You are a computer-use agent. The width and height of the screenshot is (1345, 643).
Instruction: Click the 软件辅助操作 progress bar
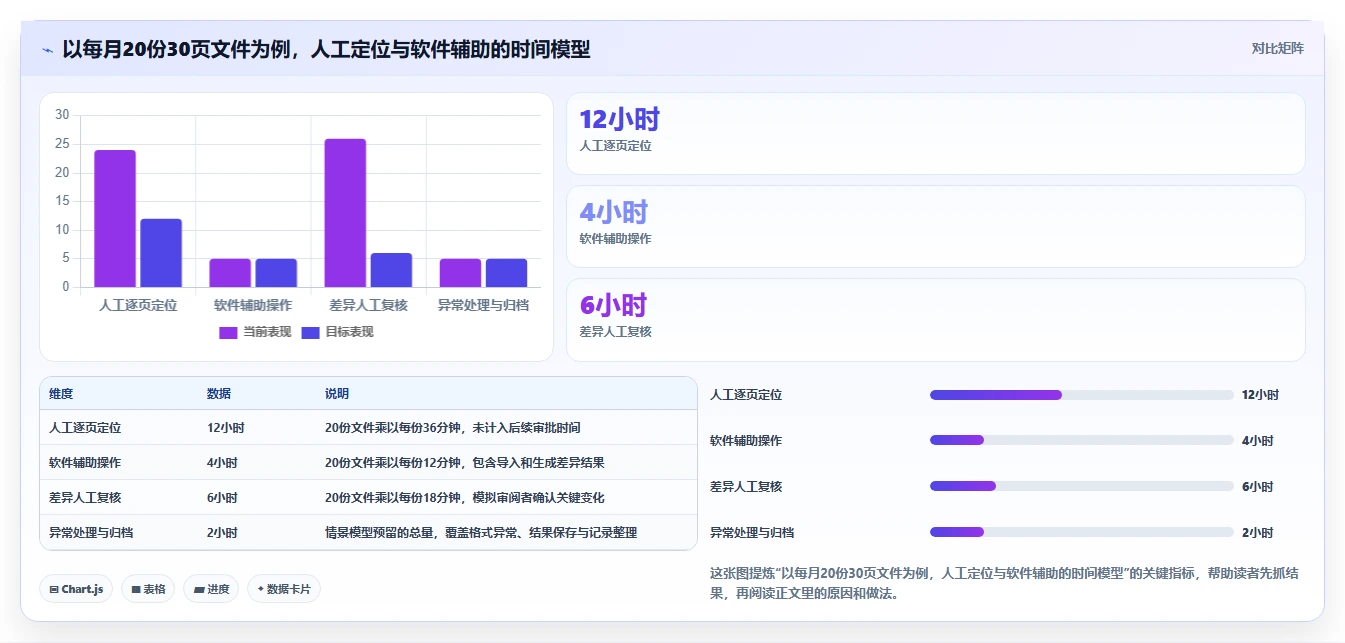(x=1082, y=440)
